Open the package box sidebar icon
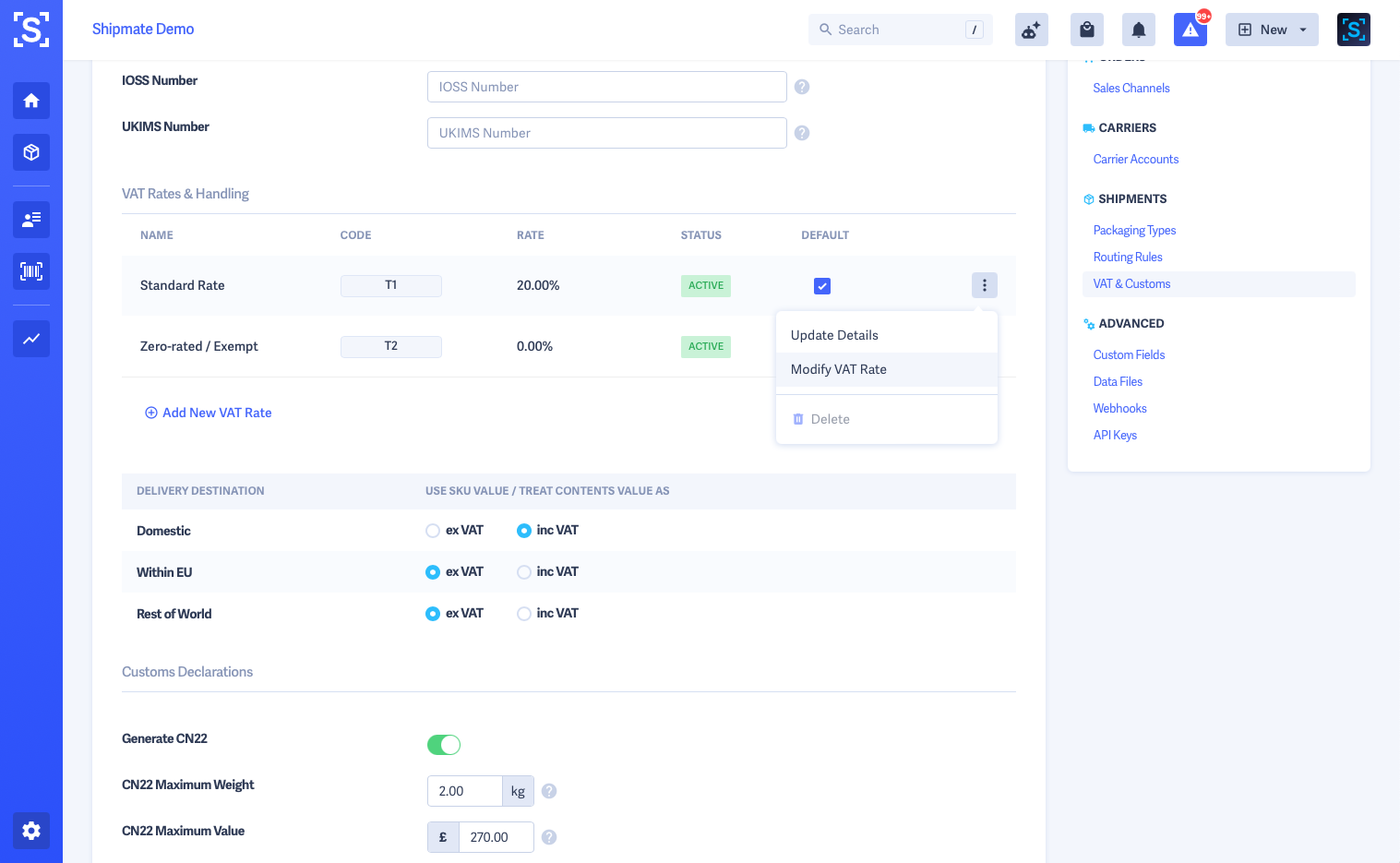The image size is (1400, 863). tap(31, 152)
